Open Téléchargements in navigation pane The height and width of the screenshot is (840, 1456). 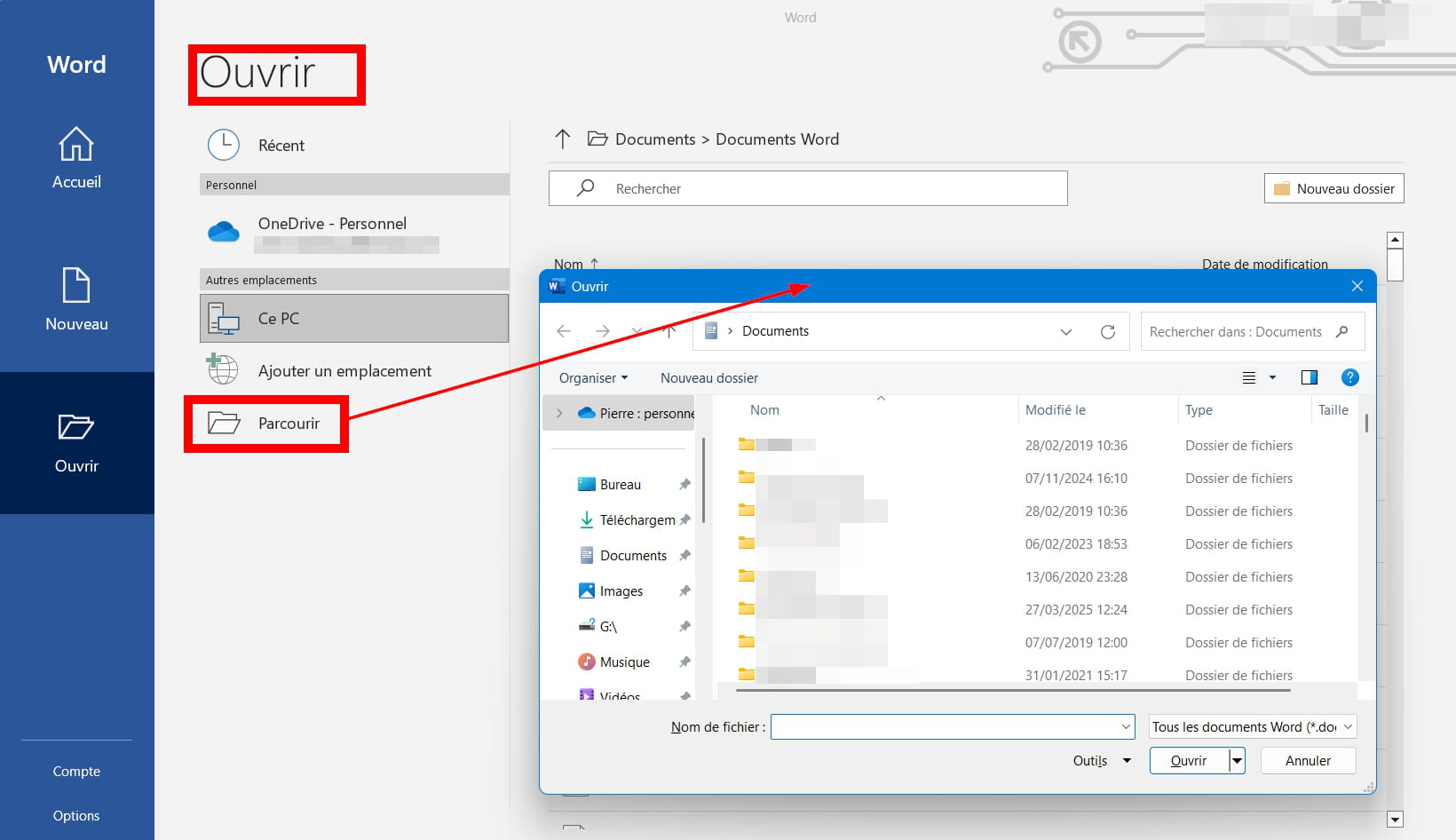(627, 519)
